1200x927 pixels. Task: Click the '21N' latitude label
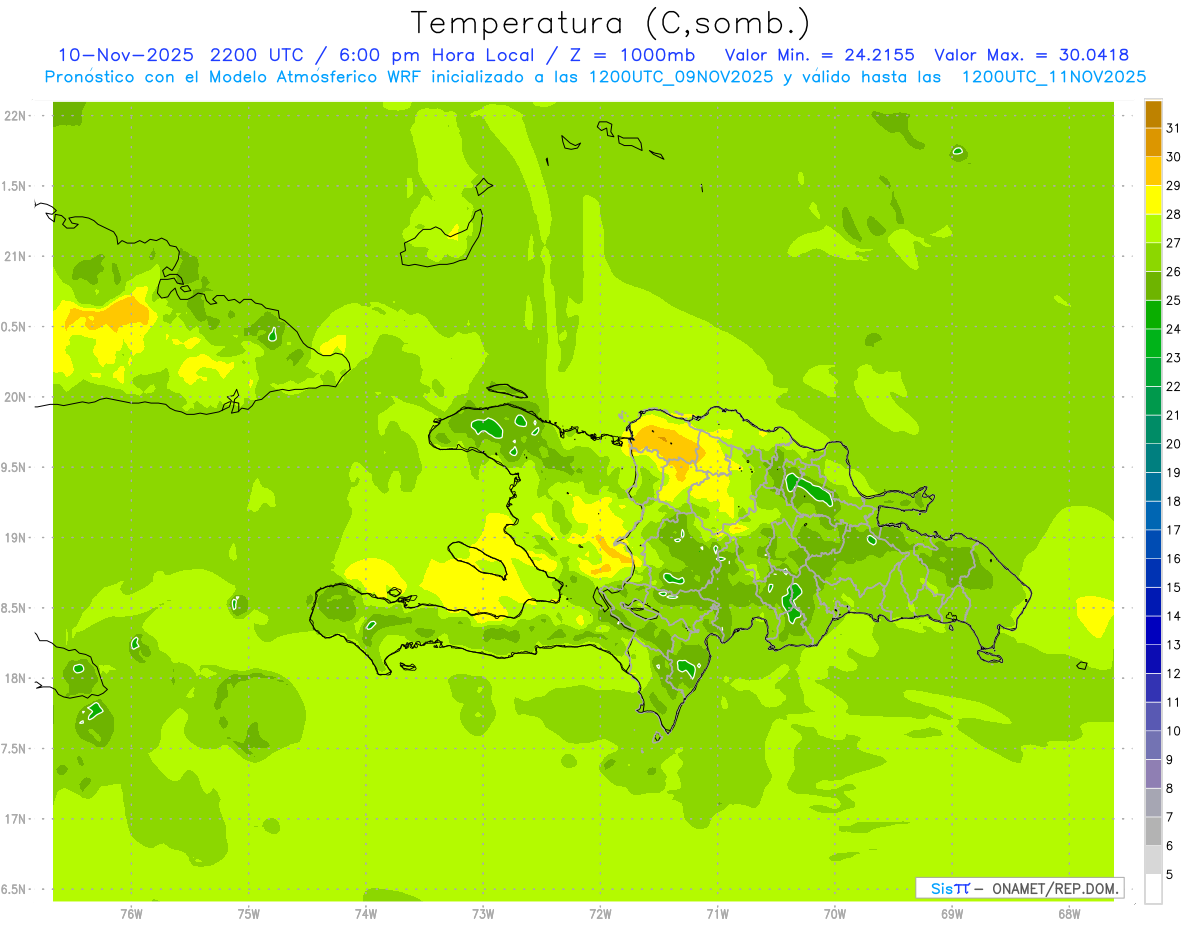click(x=14, y=257)
